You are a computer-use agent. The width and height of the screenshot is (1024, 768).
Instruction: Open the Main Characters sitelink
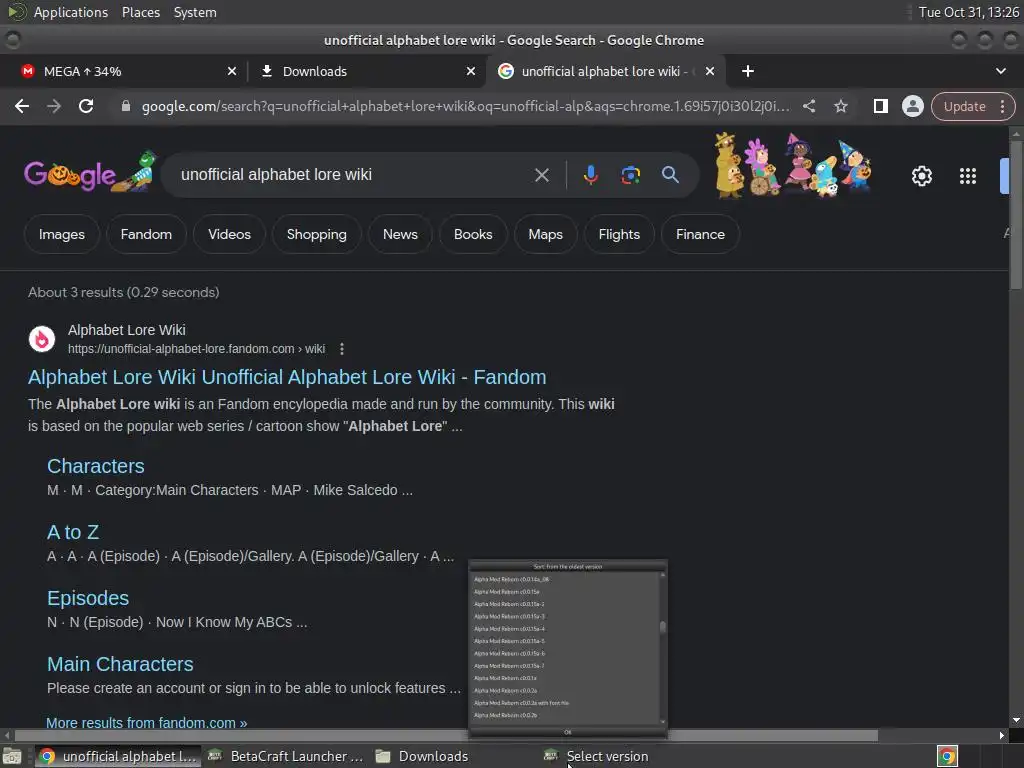pyautogui.click(x=120, y=664)
